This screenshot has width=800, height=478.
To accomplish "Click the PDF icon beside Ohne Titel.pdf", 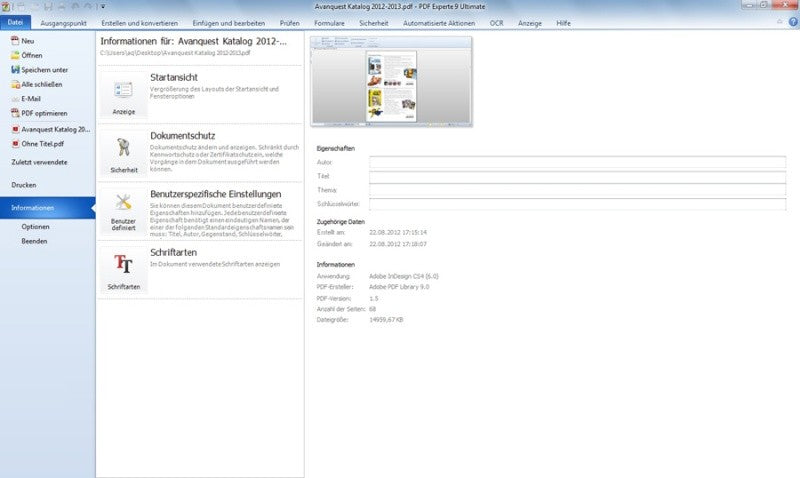I will point(15,144).
